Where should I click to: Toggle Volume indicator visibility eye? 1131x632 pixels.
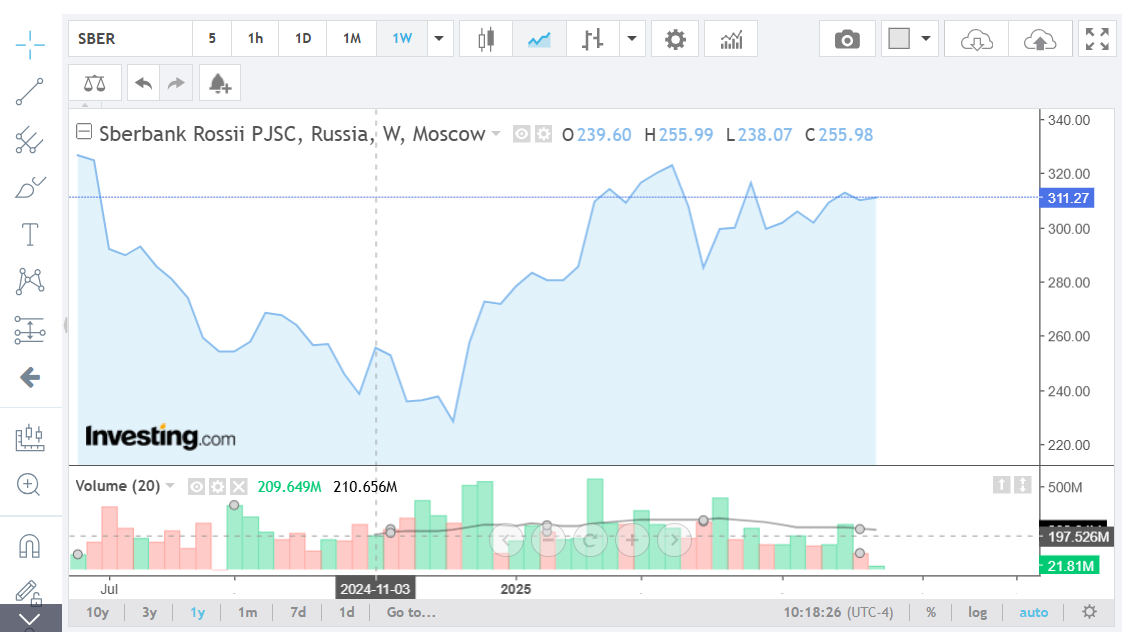(196, 487)
